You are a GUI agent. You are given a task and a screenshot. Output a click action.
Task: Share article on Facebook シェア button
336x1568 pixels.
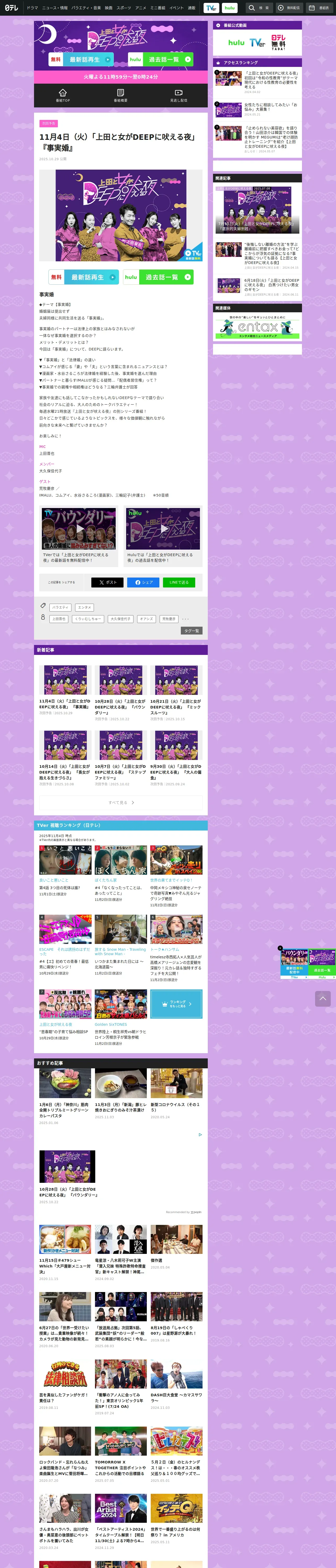click(x=143, y=582)
